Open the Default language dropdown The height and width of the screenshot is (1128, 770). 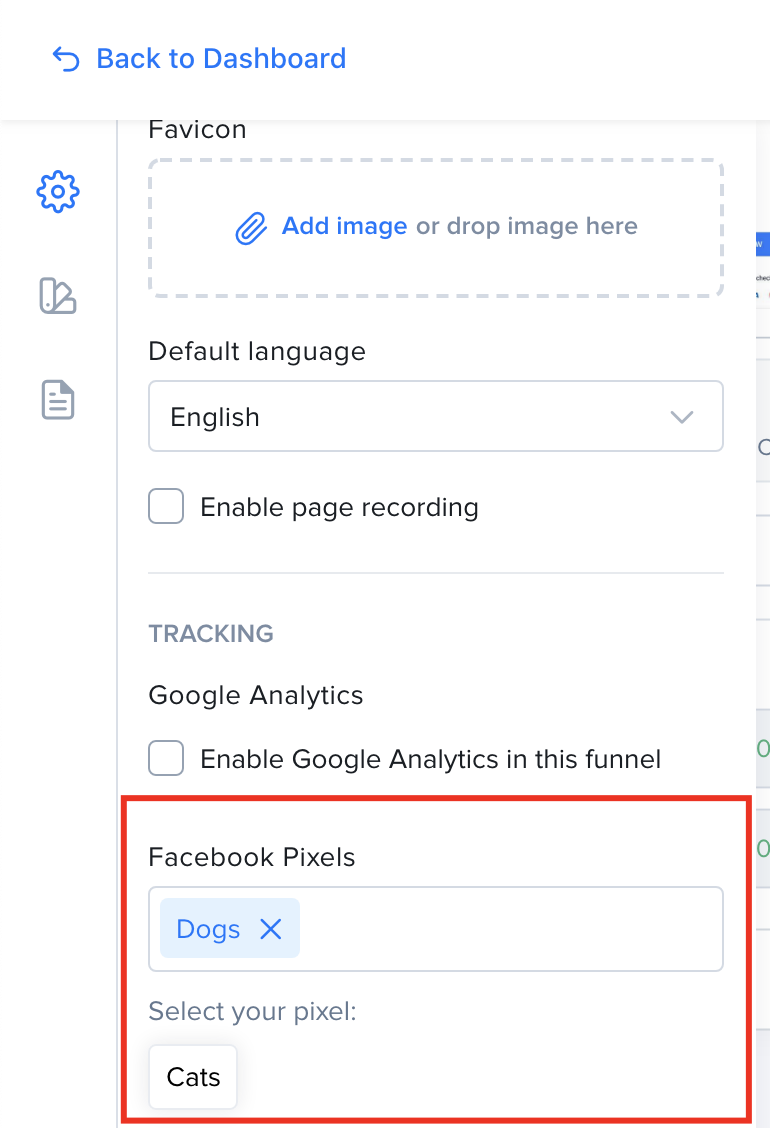(435, 417)
